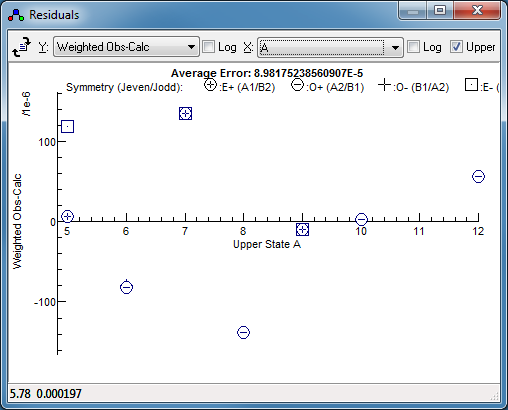
Task: Click the O- (B1/A2) legend entry
Action: pyautogui.click(x=413, y=86)
